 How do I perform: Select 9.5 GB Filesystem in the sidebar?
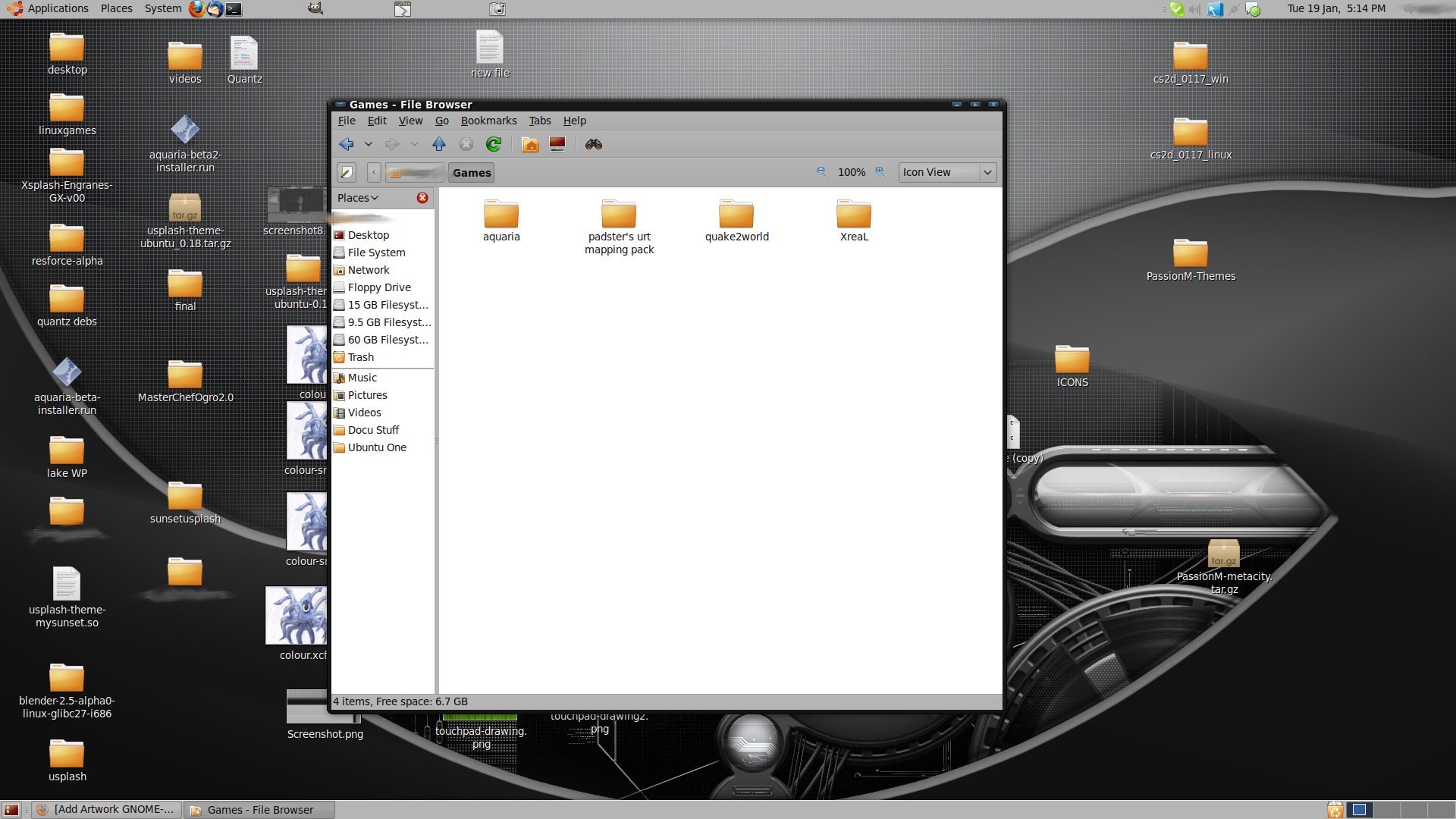(x=383, y=322)
